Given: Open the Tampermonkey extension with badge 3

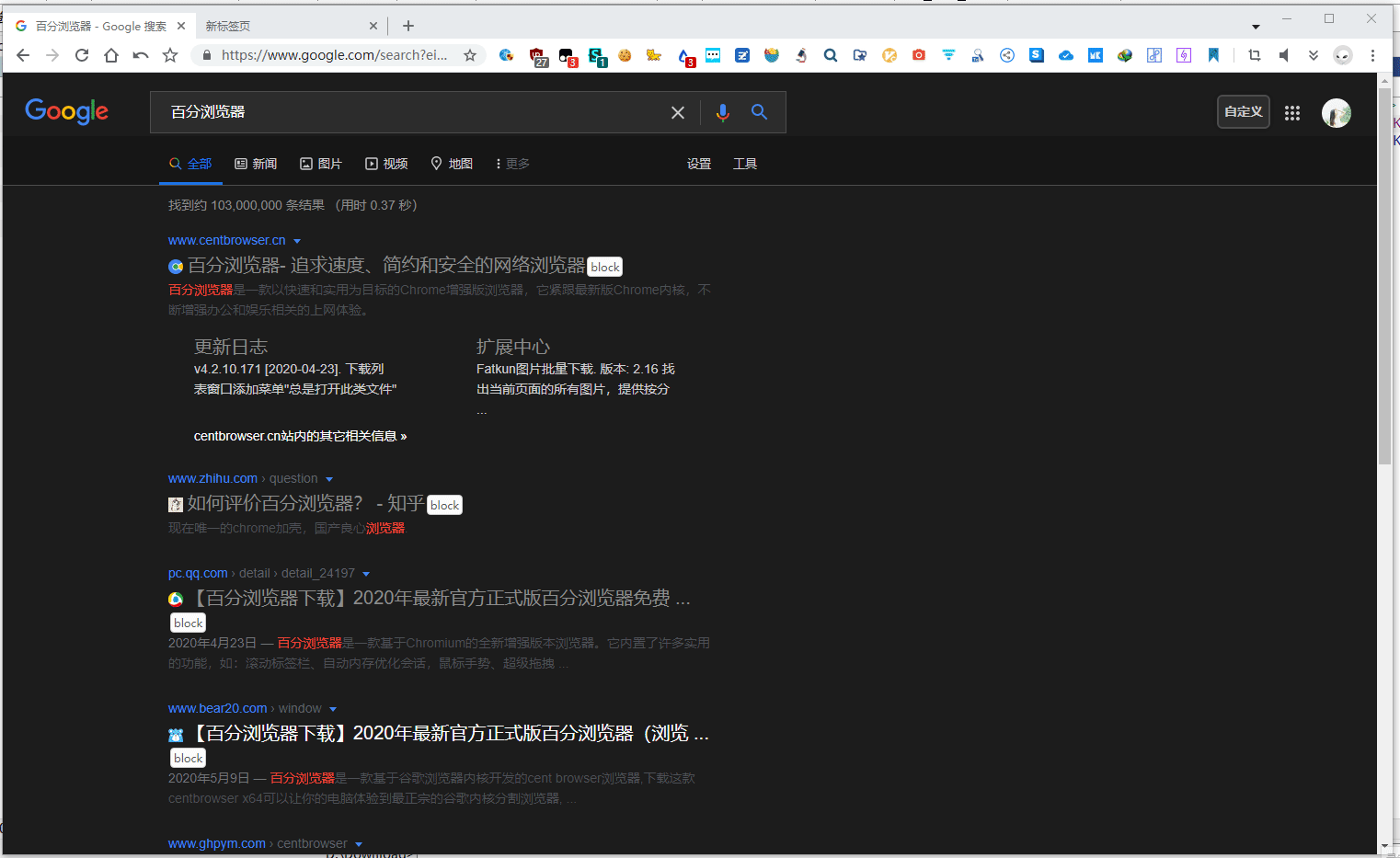Looking at the screenshot, I should (568, 56).
